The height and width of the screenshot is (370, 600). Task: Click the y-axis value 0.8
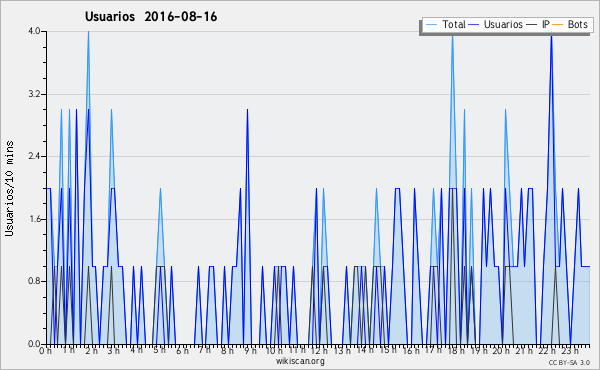pos(34,282)
